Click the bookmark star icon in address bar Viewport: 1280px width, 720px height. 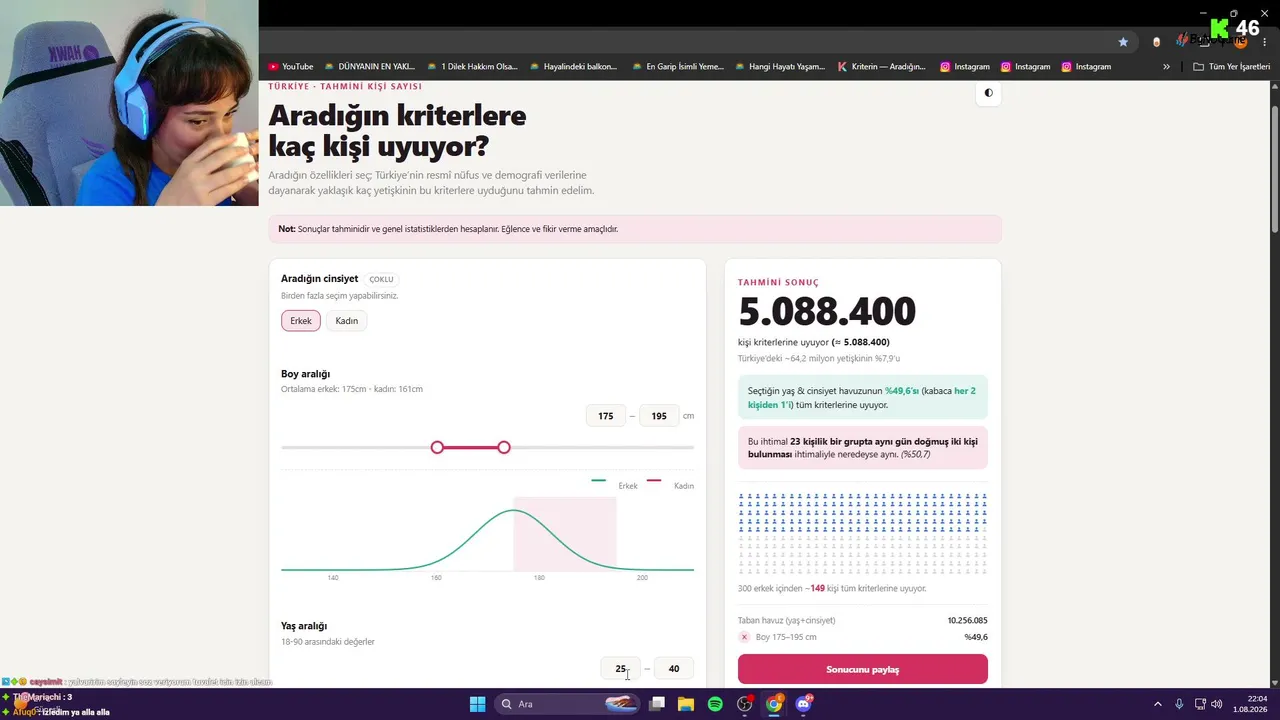point(1123,42)
